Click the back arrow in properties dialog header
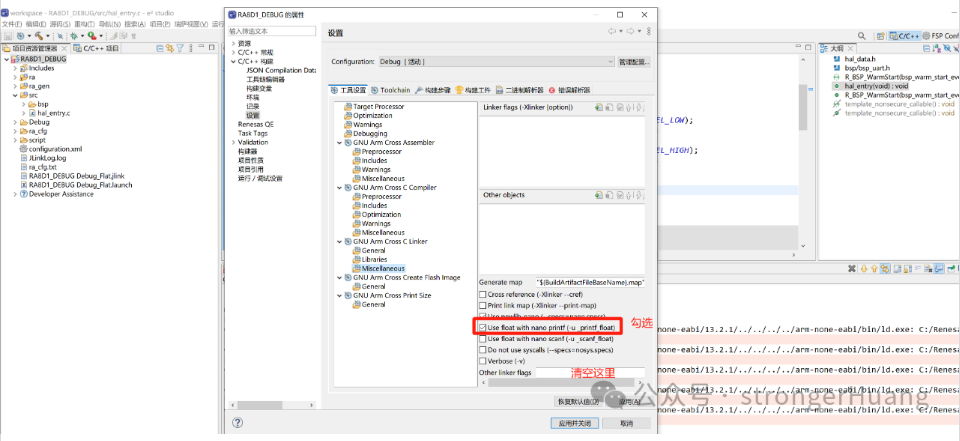This screenshot has width=960, height=441. [x=611, y=31]
